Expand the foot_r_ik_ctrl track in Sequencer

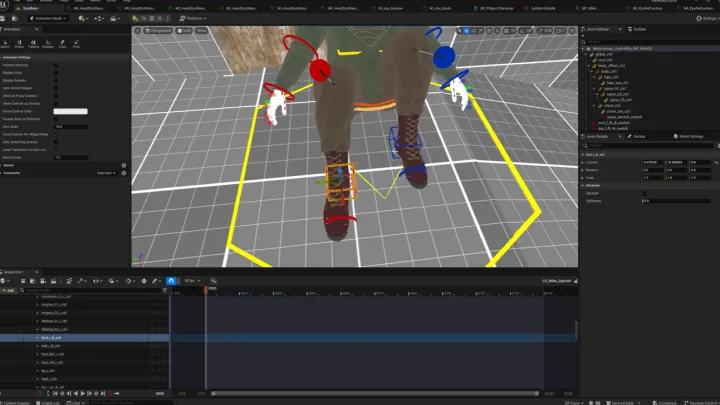(38, 338)
